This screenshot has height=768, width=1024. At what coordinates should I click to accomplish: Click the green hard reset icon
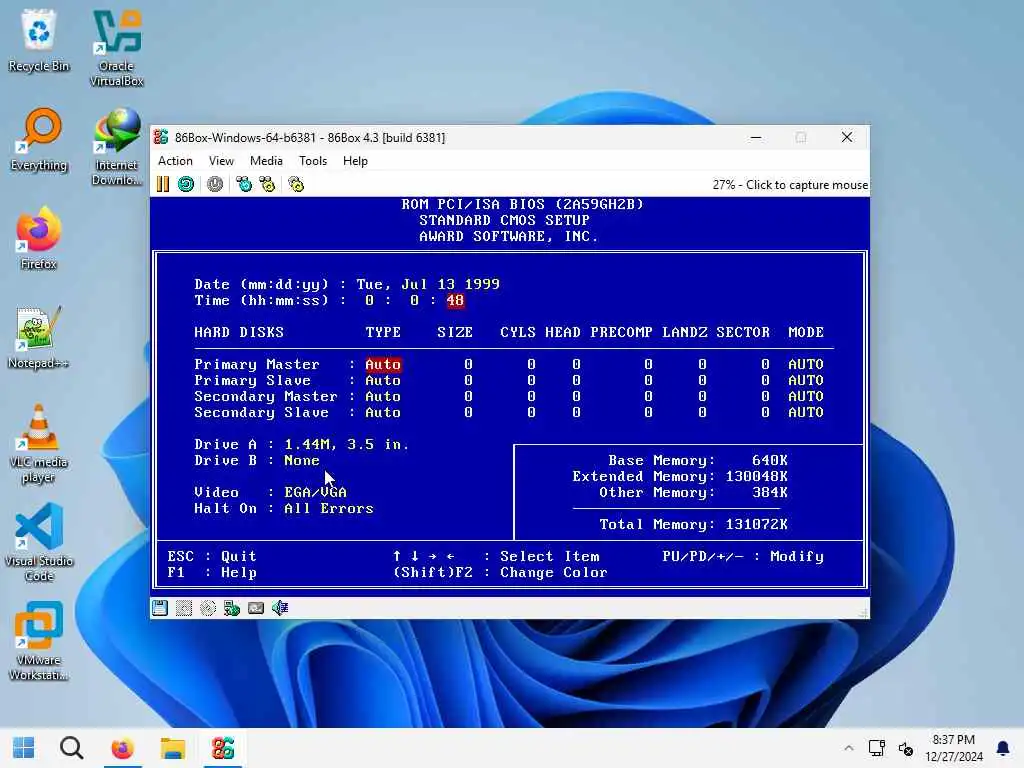click(x=186, y=184)
